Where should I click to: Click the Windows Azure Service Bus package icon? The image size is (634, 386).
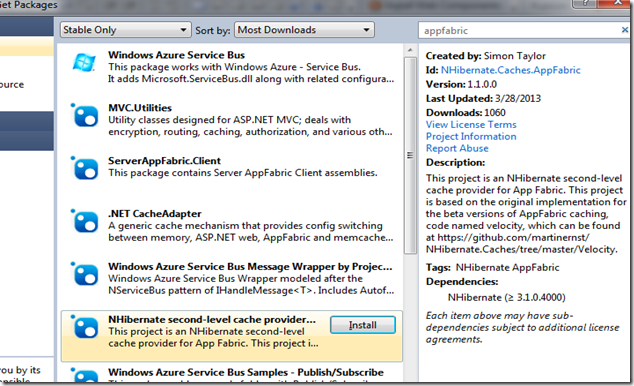pyautogui.click(x=84, y=63)
